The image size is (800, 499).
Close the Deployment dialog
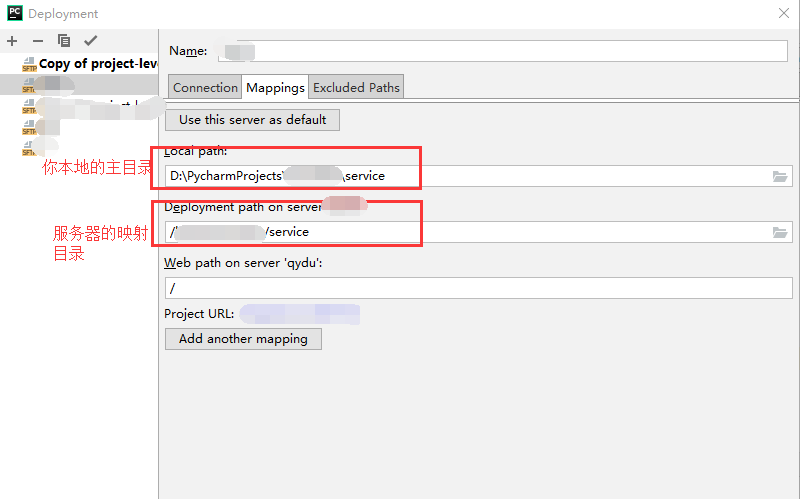pyautogui.click(x=784, y=13)
